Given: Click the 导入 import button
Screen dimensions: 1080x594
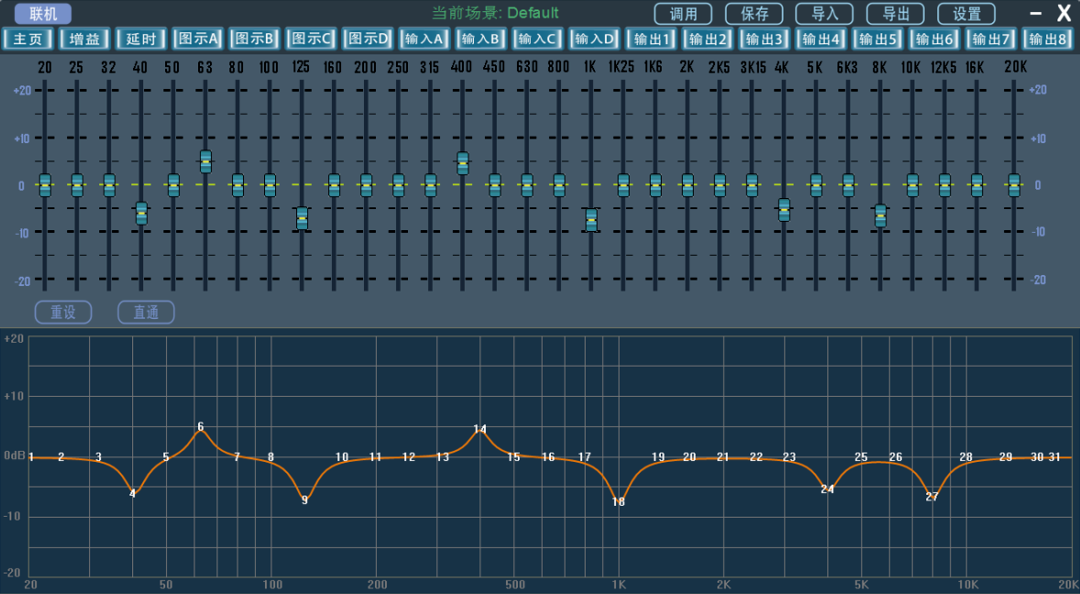Looking at the screenshot, I should [824, 14].
